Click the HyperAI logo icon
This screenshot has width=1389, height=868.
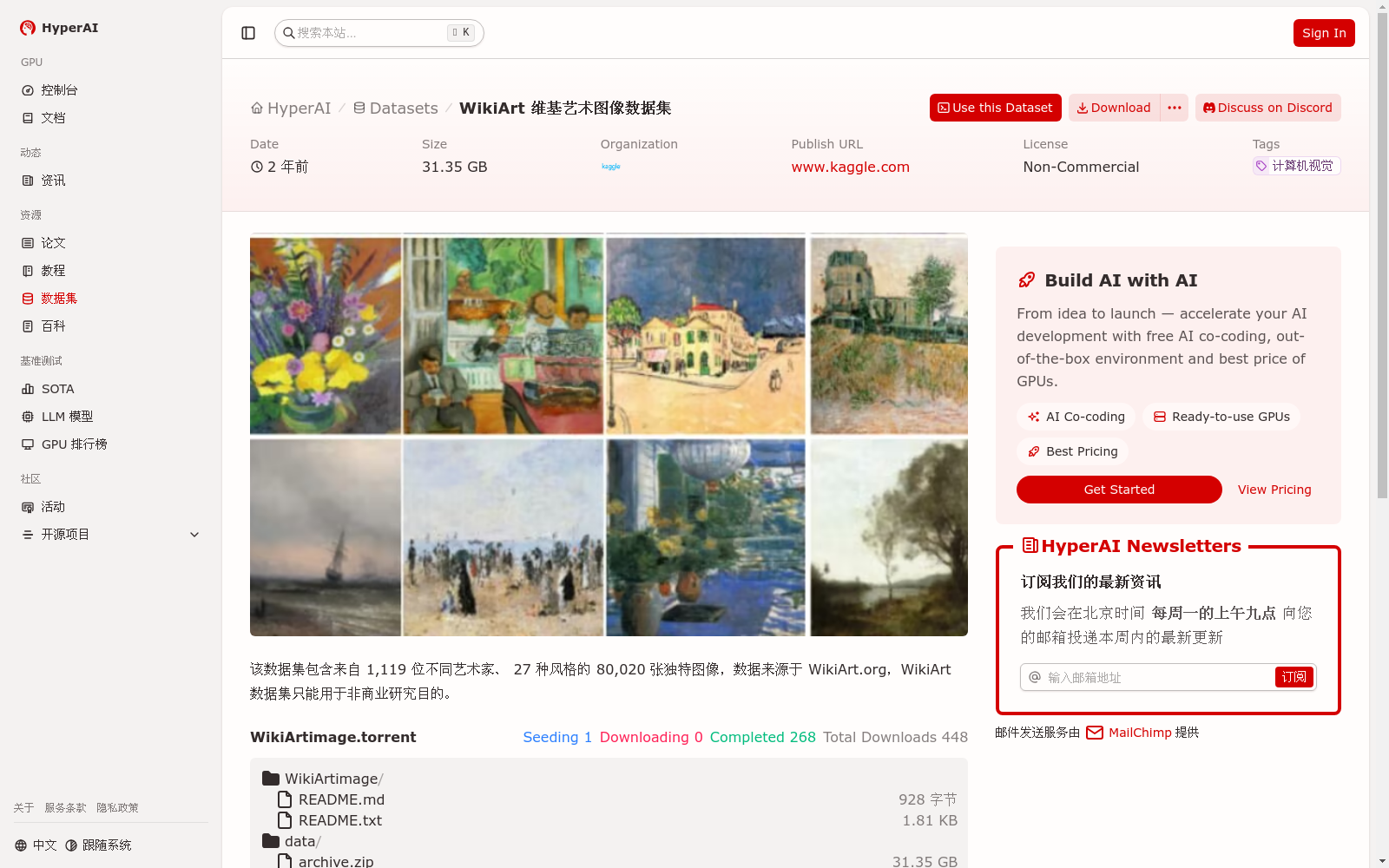coord(28,28)
